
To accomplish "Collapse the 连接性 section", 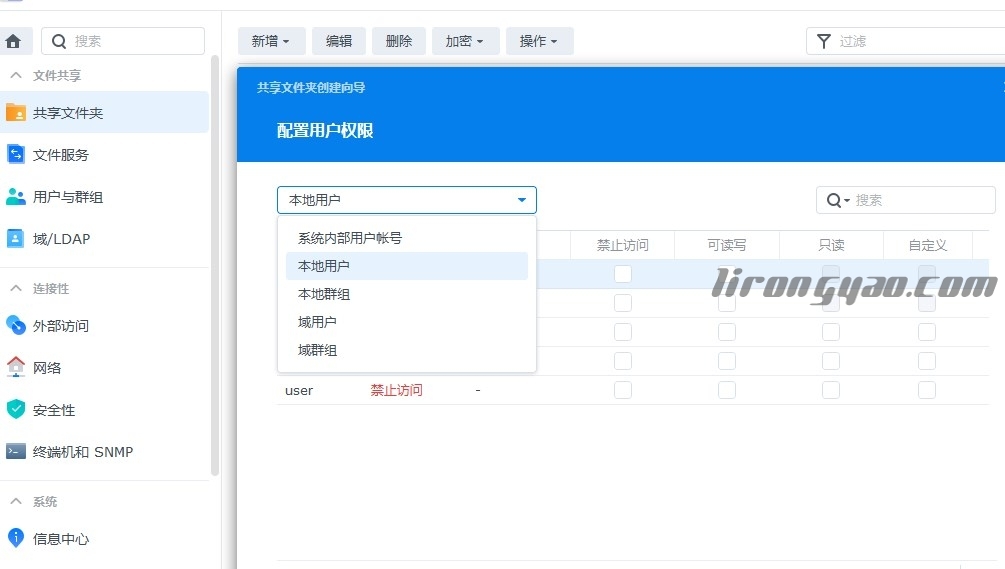I will [x=16, y=288].
